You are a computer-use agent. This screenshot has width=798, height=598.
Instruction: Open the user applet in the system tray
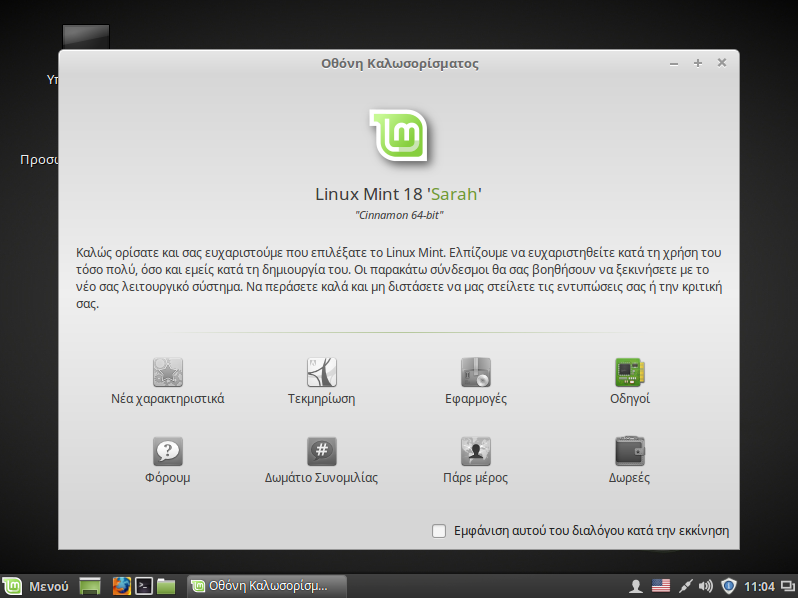click(635, 586)
